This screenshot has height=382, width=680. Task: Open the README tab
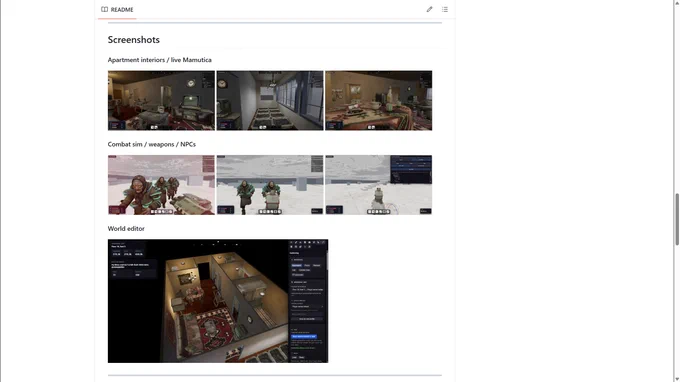click(x=117, y=10)
